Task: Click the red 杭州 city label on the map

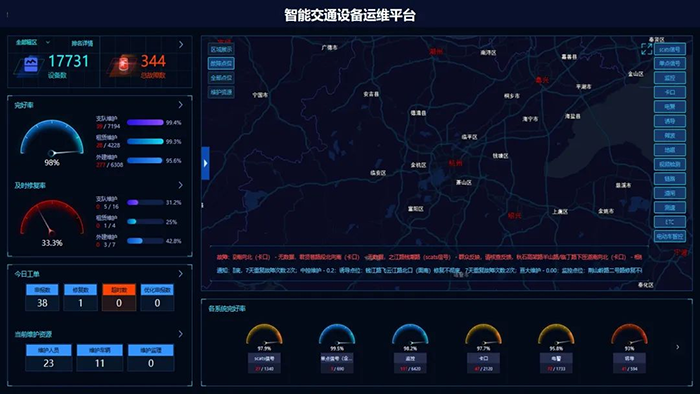Action: 455,163
